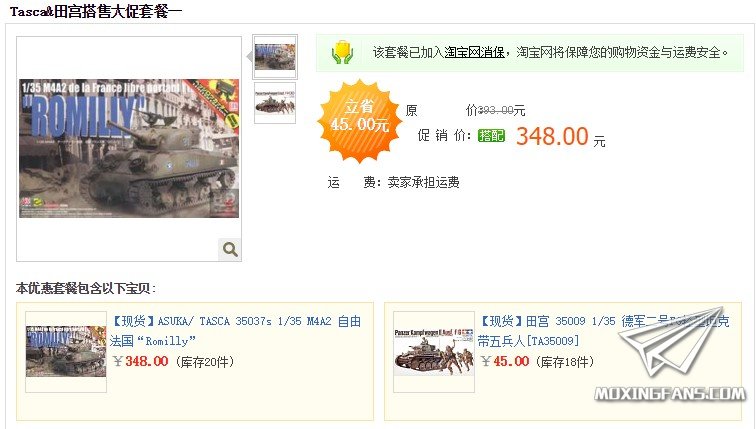
Task: Click the orange 立省45.00元 savings badge
Action: tap(359, 121)
